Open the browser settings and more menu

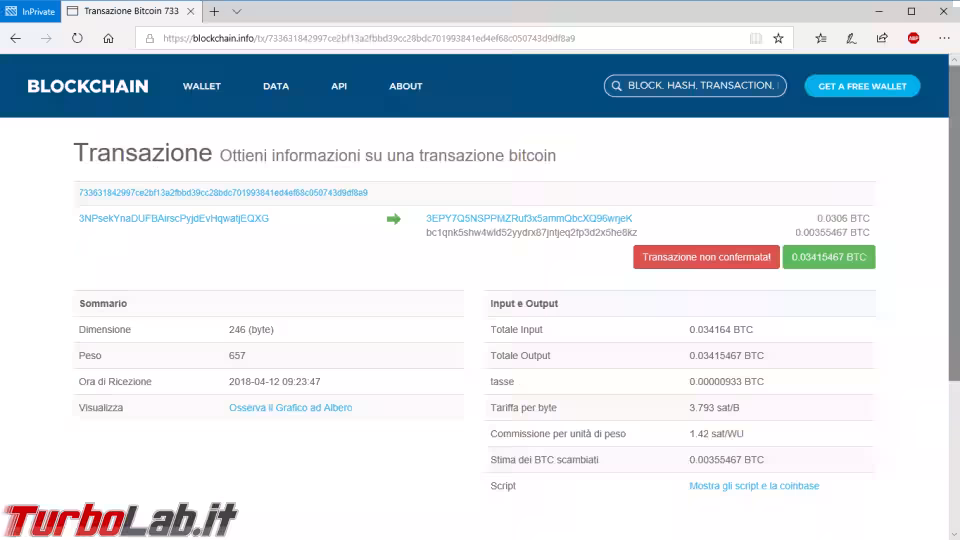tap(944, 38)
